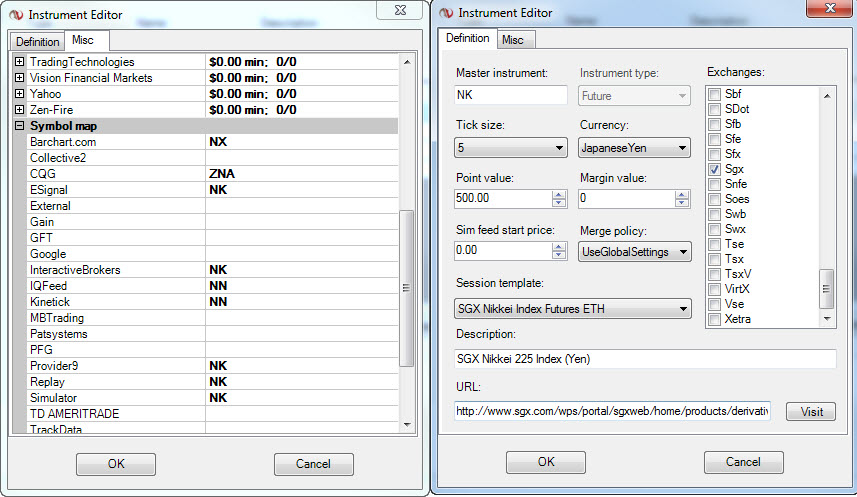Check the Snfe exchange checkbox

click(714, 184)
